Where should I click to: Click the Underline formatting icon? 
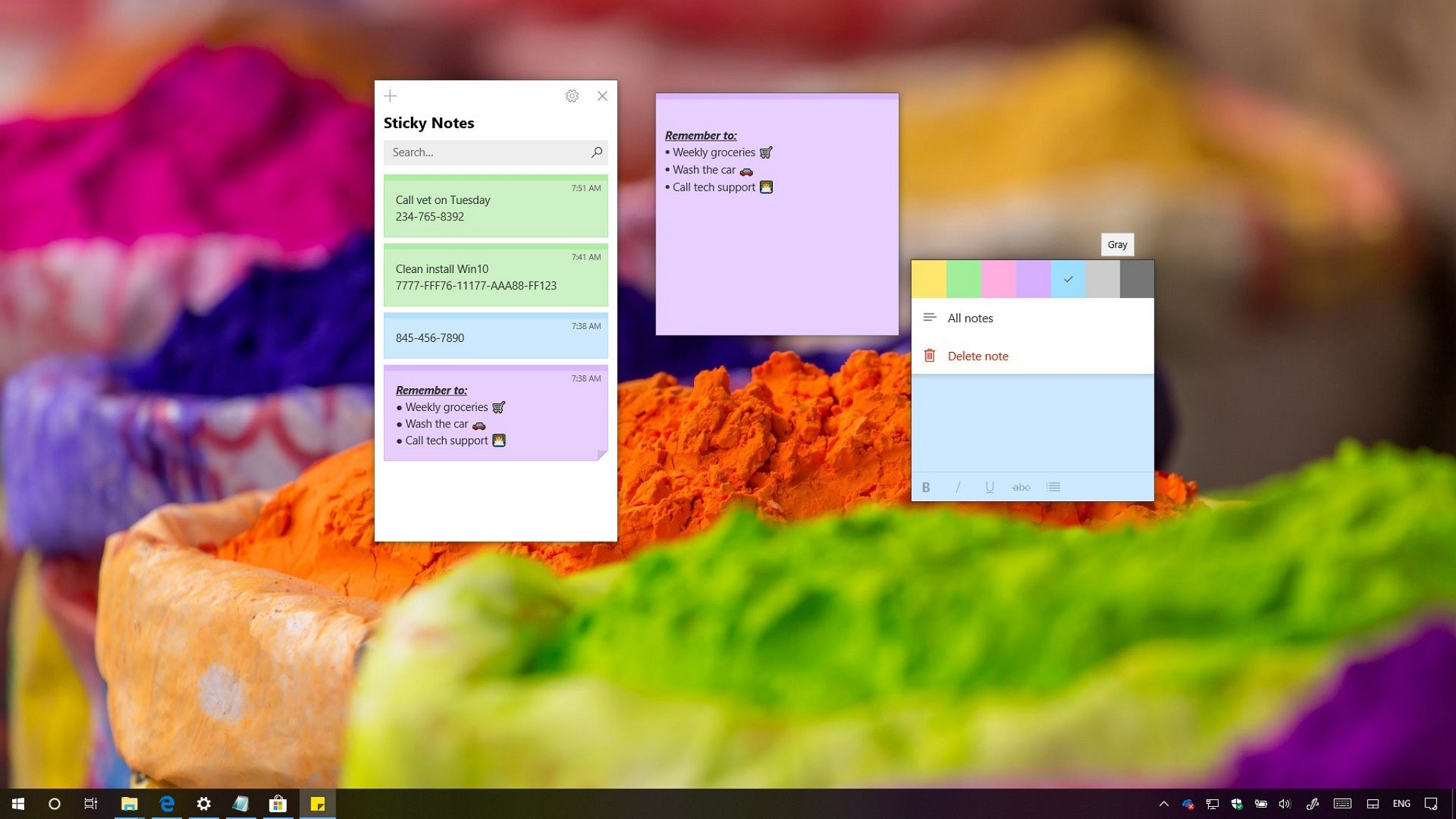pyautogui.click(x=989, y=487)
